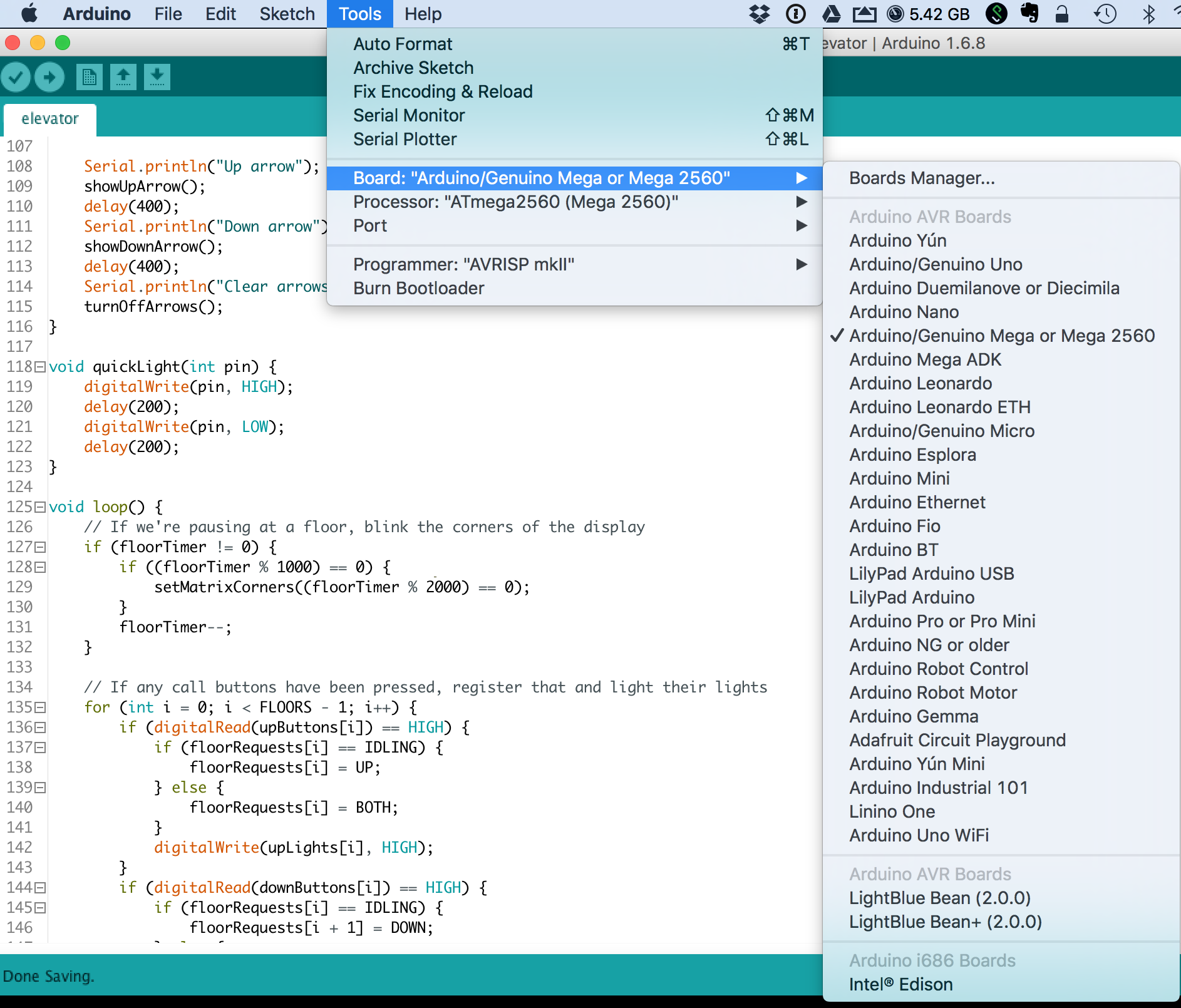Click the Time Machine clock icon
This screenshot has height=1008, width=1181.
[1105, 14]
